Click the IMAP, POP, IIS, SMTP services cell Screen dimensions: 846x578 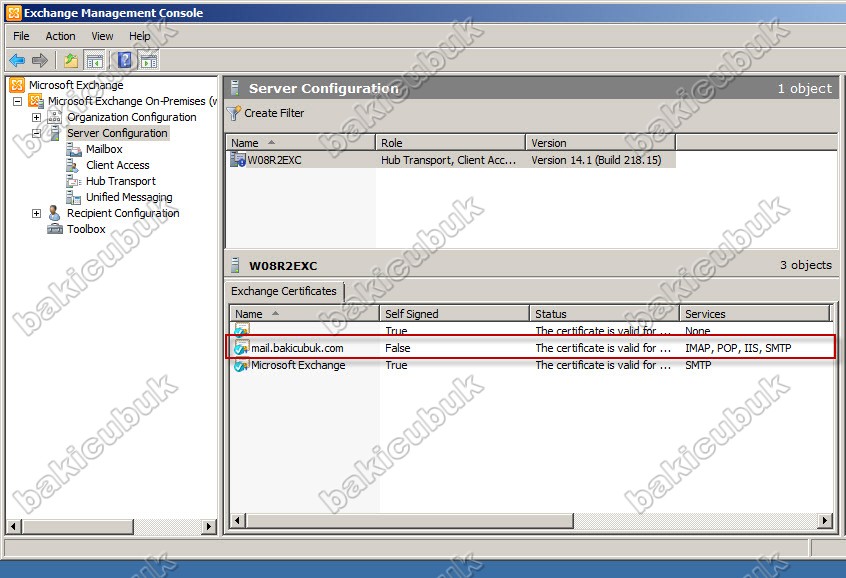[x=738, y=348]
